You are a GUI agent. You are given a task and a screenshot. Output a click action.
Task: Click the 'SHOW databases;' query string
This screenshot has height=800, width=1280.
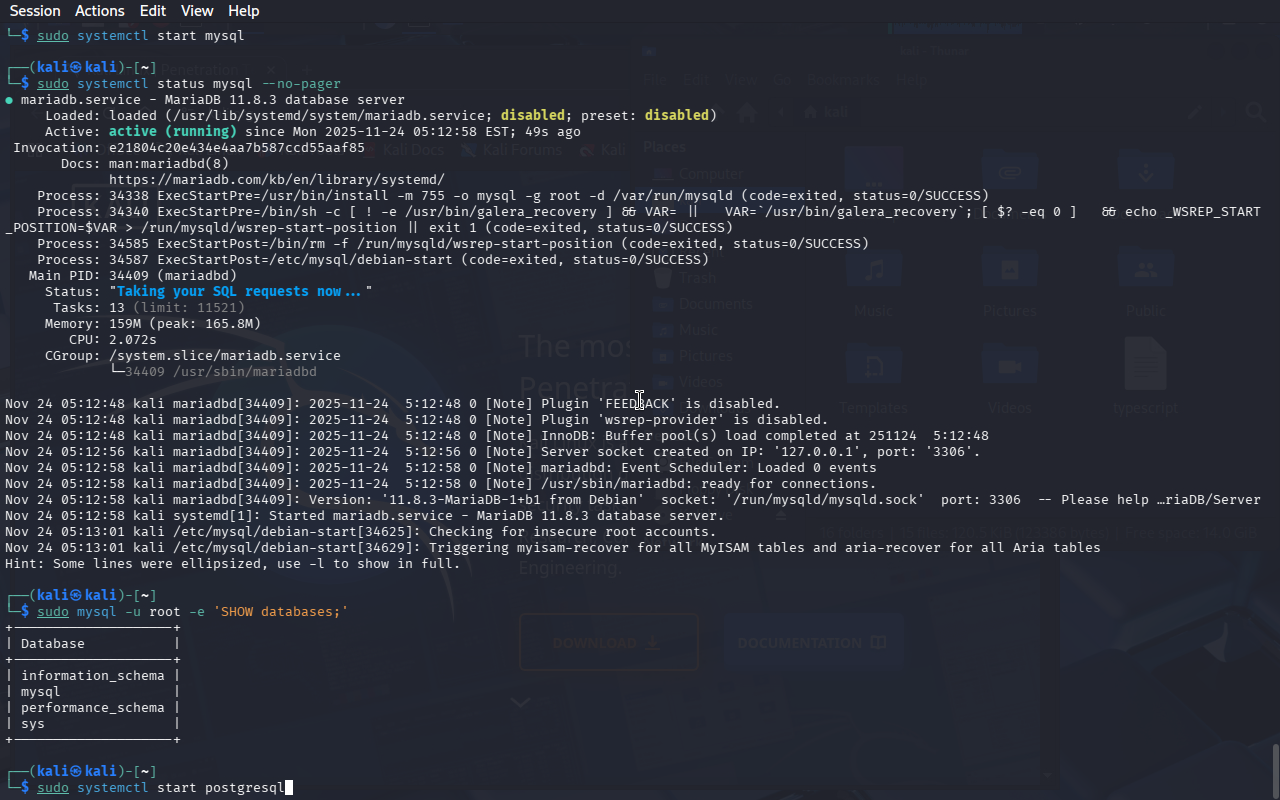click(280, 612)
